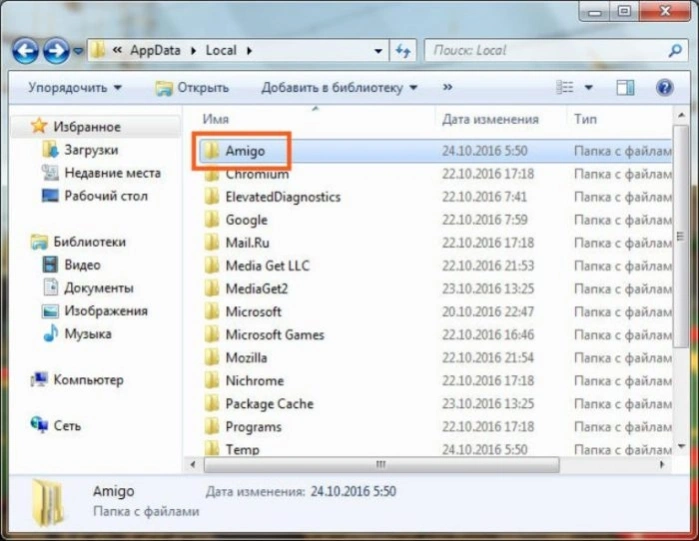Open the address bar history dropdown
The image size is (699, 541).
point(378,51)
